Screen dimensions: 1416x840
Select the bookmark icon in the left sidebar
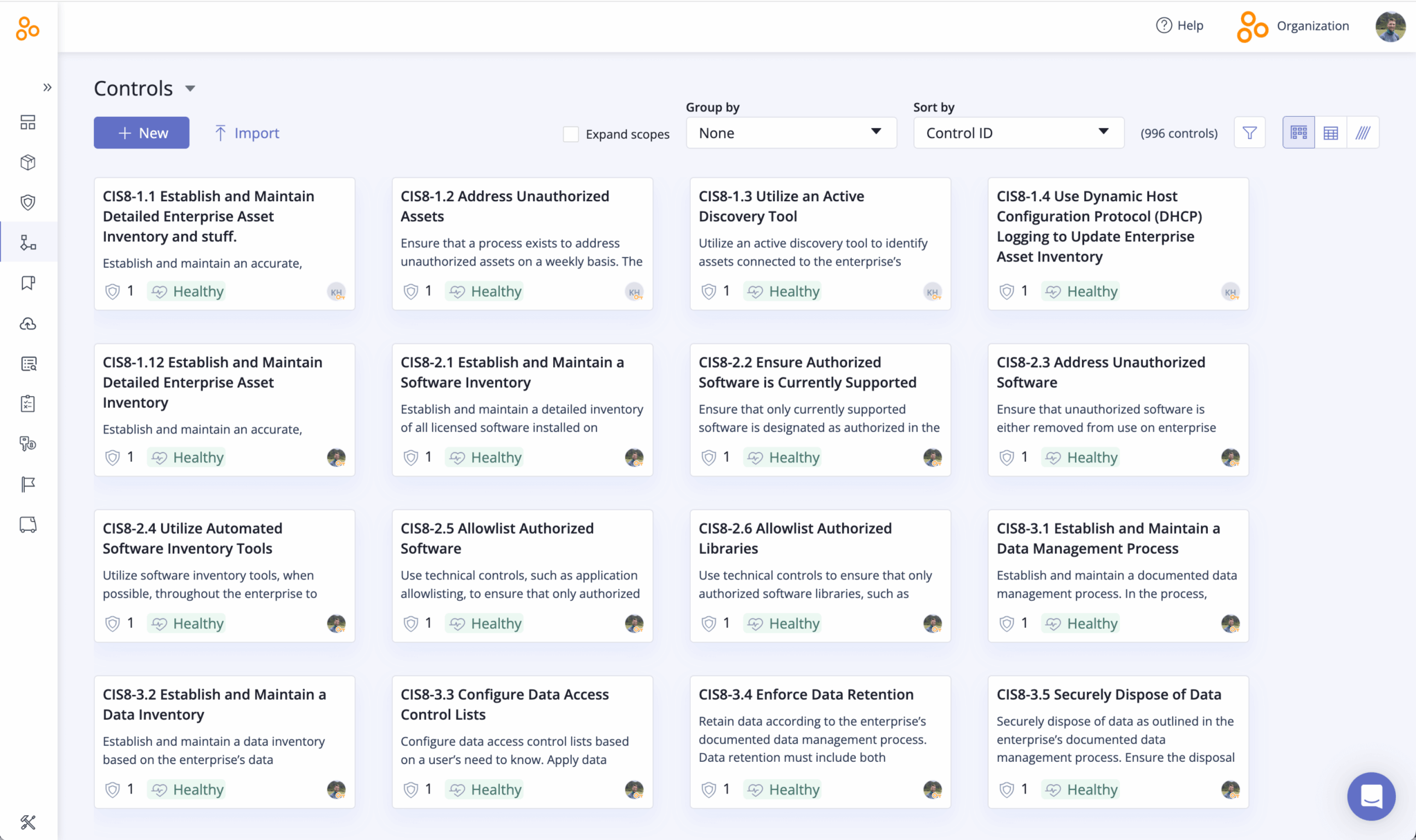[x=27, y=283]
